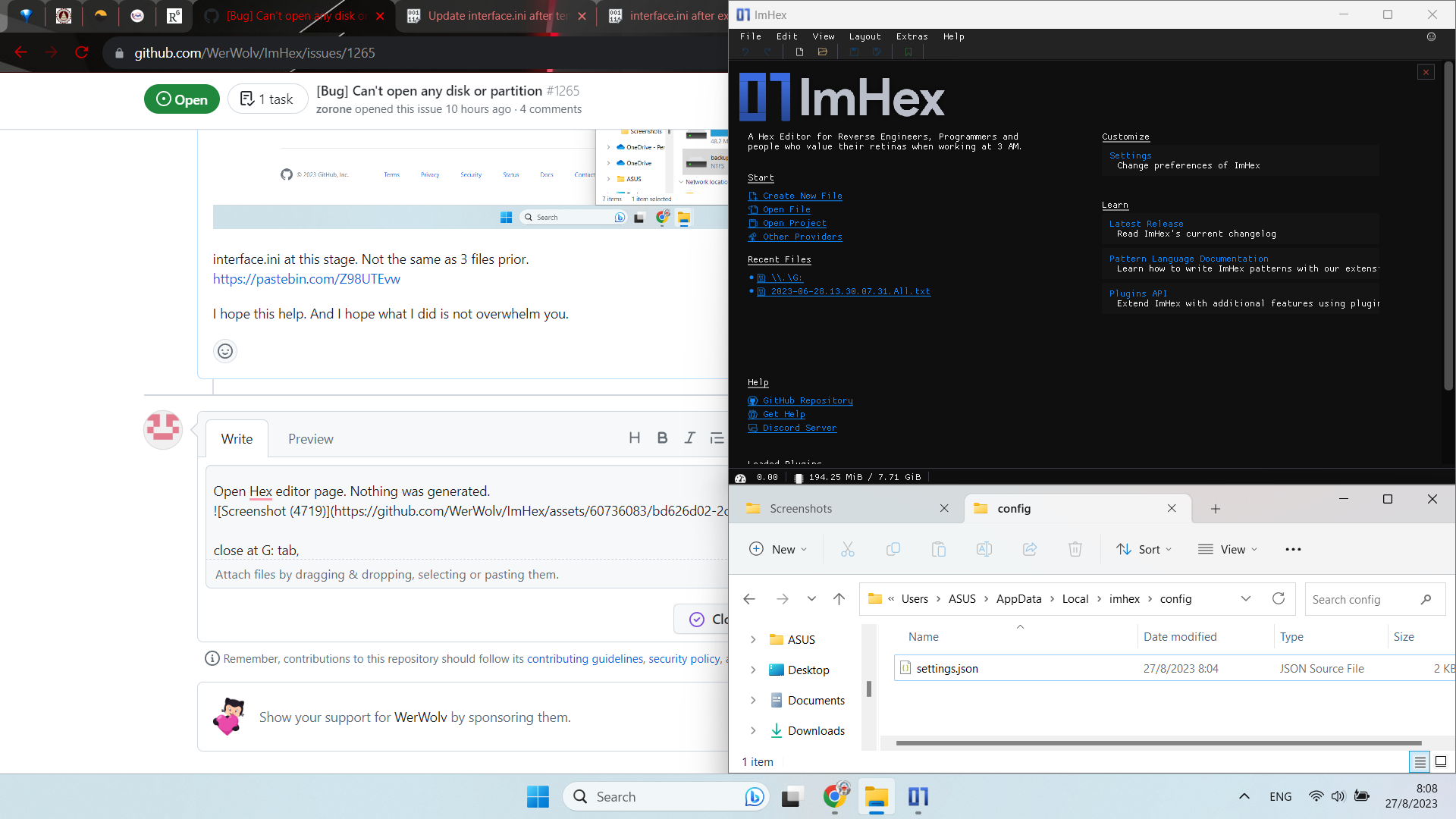Undo last action in ImHex toolbar
The image size is (1456, 819).
[745, 52]
